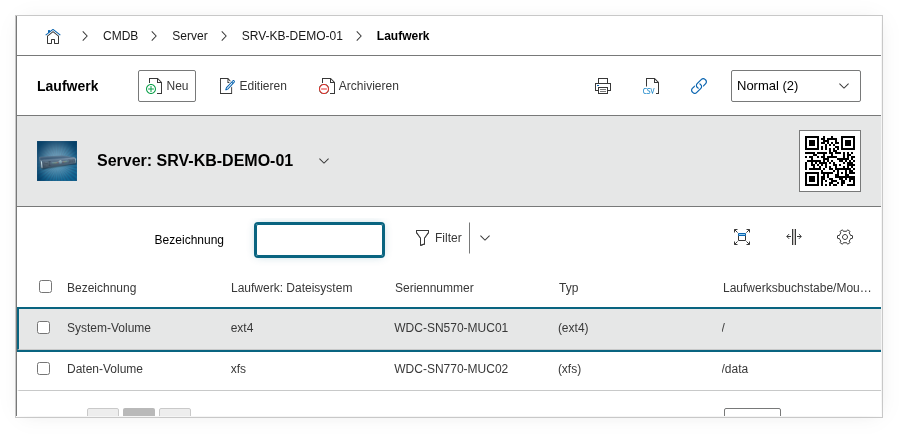Open the Filter dropdown arrow
899x434 pixels.
(485, 238)
